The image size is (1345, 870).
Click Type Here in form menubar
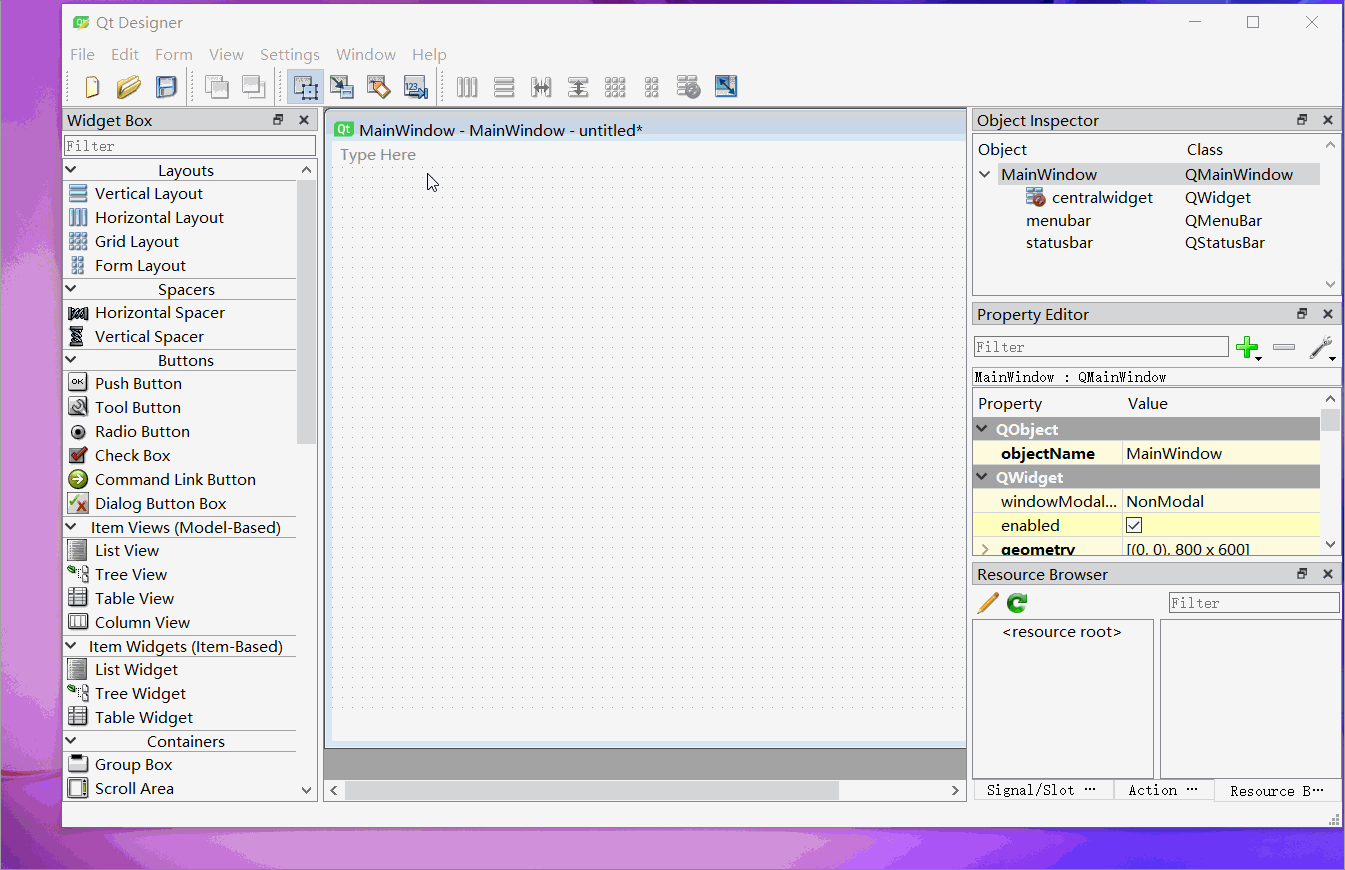click(x=378, y=155)
